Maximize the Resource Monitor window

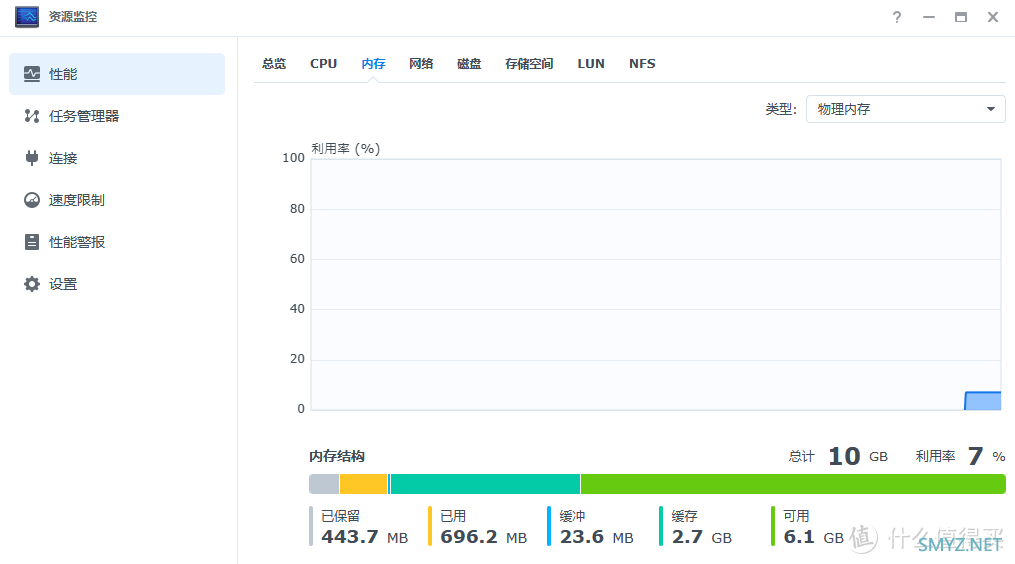point(961,17)
